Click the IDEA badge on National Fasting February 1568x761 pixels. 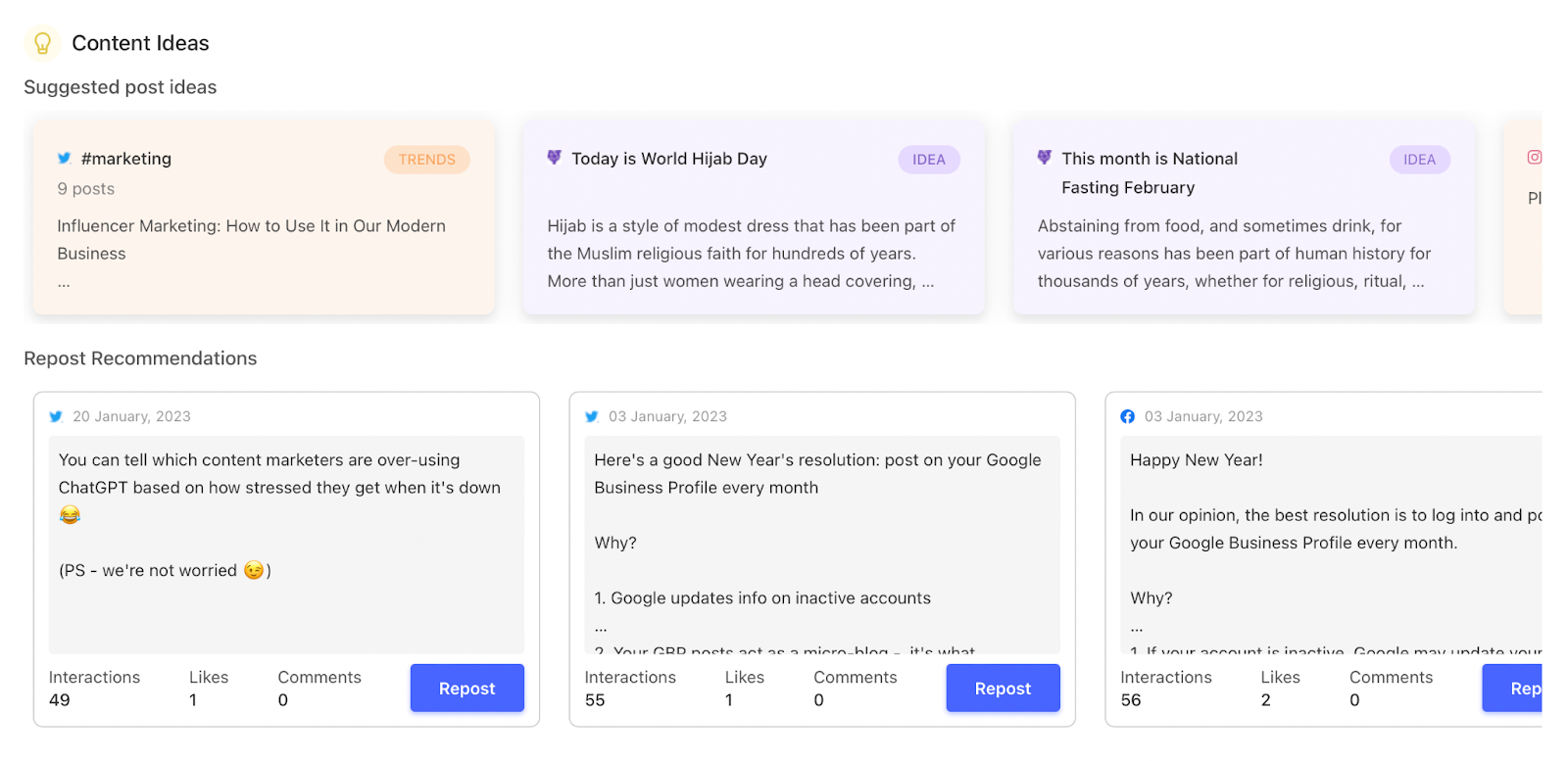point(1418,160)
